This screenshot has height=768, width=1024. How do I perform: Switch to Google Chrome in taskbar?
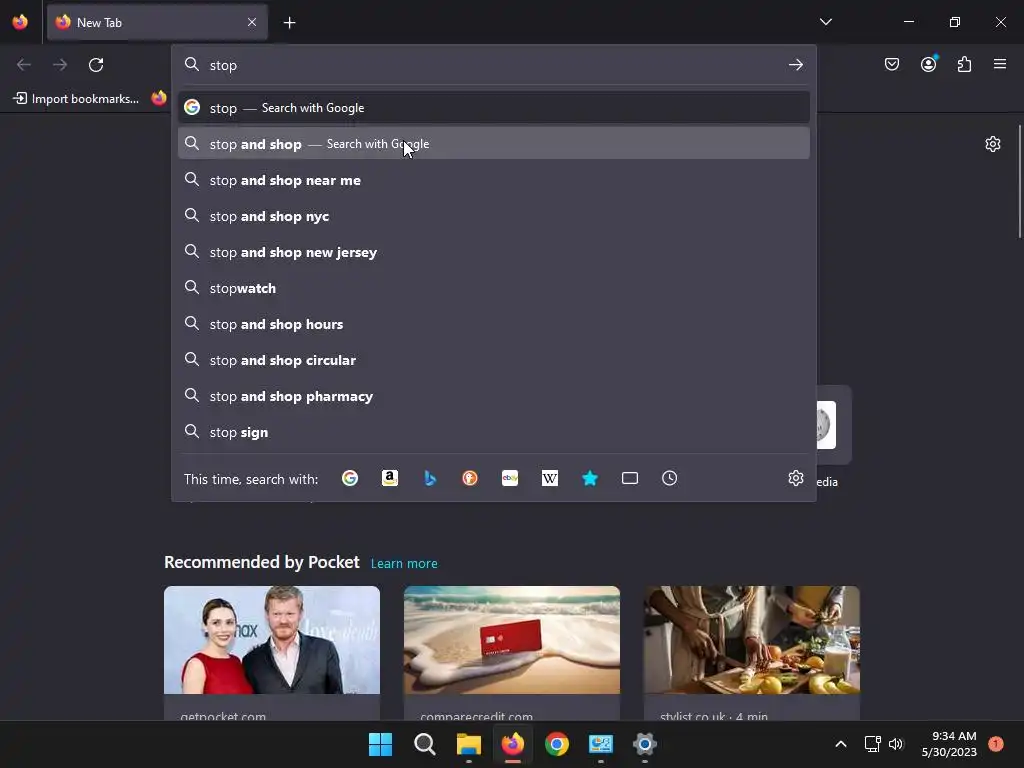click(x=556, y=744)
